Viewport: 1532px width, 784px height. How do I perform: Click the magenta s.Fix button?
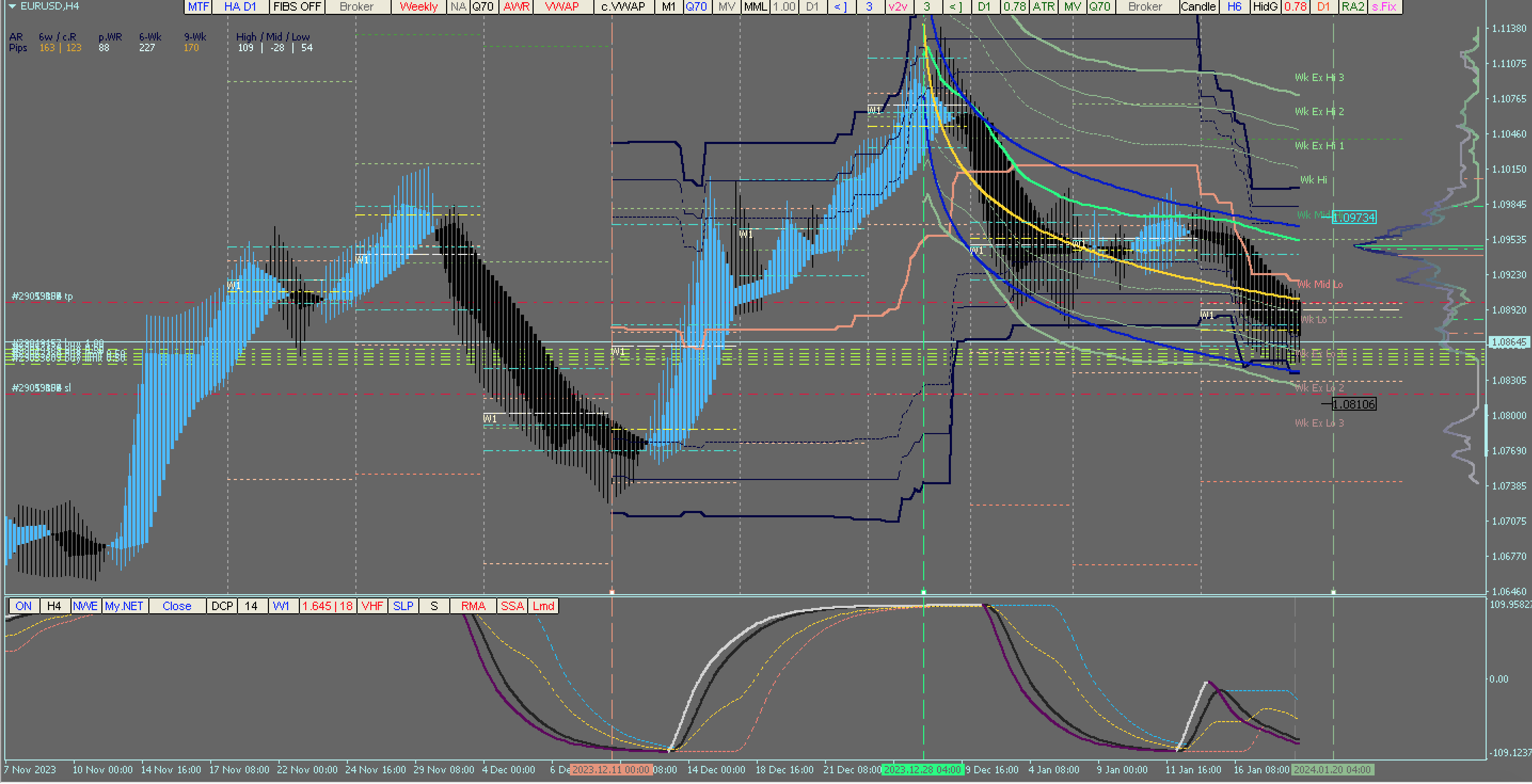[1384, 6]
